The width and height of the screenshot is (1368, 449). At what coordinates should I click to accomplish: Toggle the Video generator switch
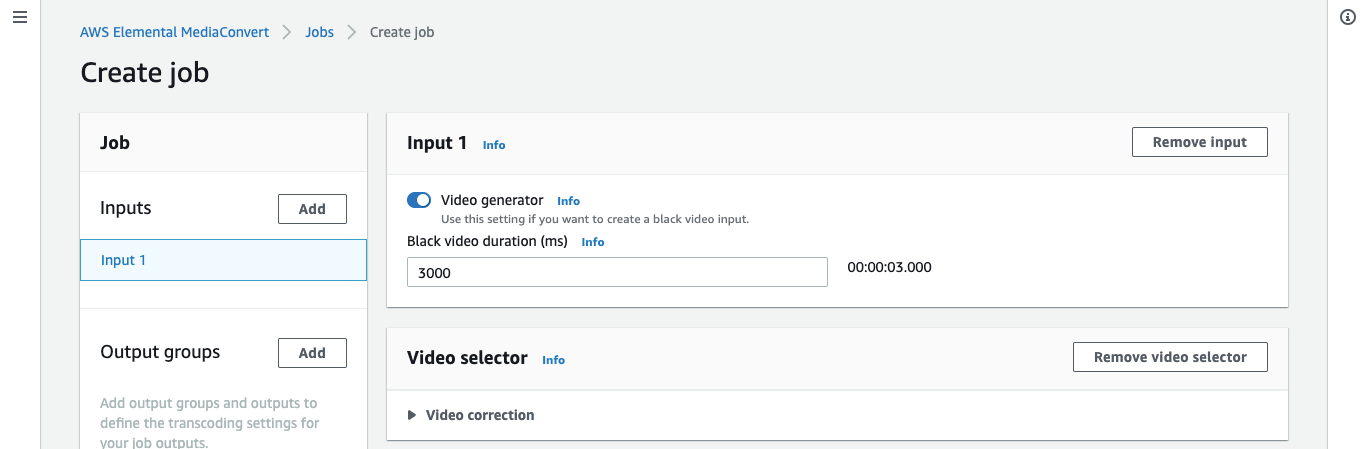419,200
